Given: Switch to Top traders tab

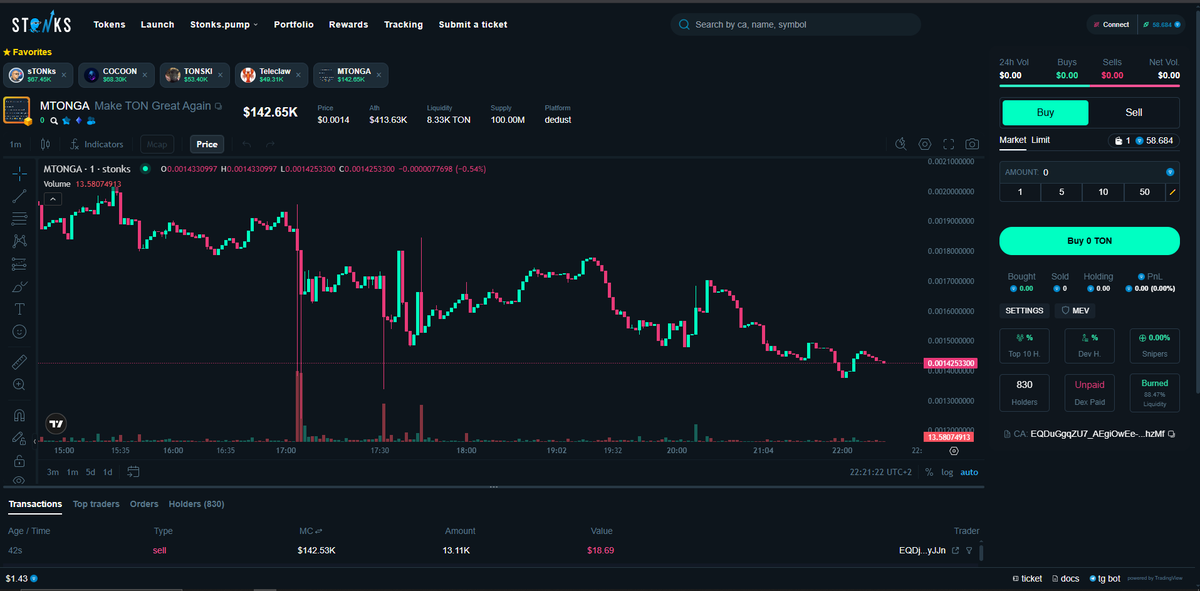Looking at the screenshot, I should [96, 504].
